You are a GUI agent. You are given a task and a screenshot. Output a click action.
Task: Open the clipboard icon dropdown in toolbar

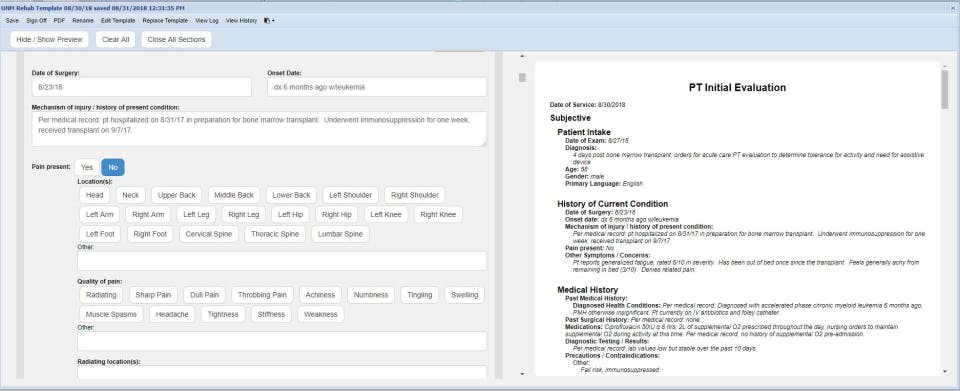click(269, 20)
